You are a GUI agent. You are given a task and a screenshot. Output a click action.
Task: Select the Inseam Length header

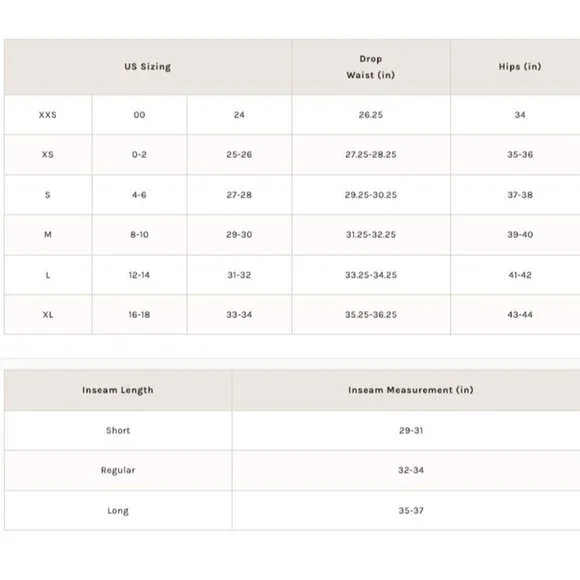click(118, 390)
